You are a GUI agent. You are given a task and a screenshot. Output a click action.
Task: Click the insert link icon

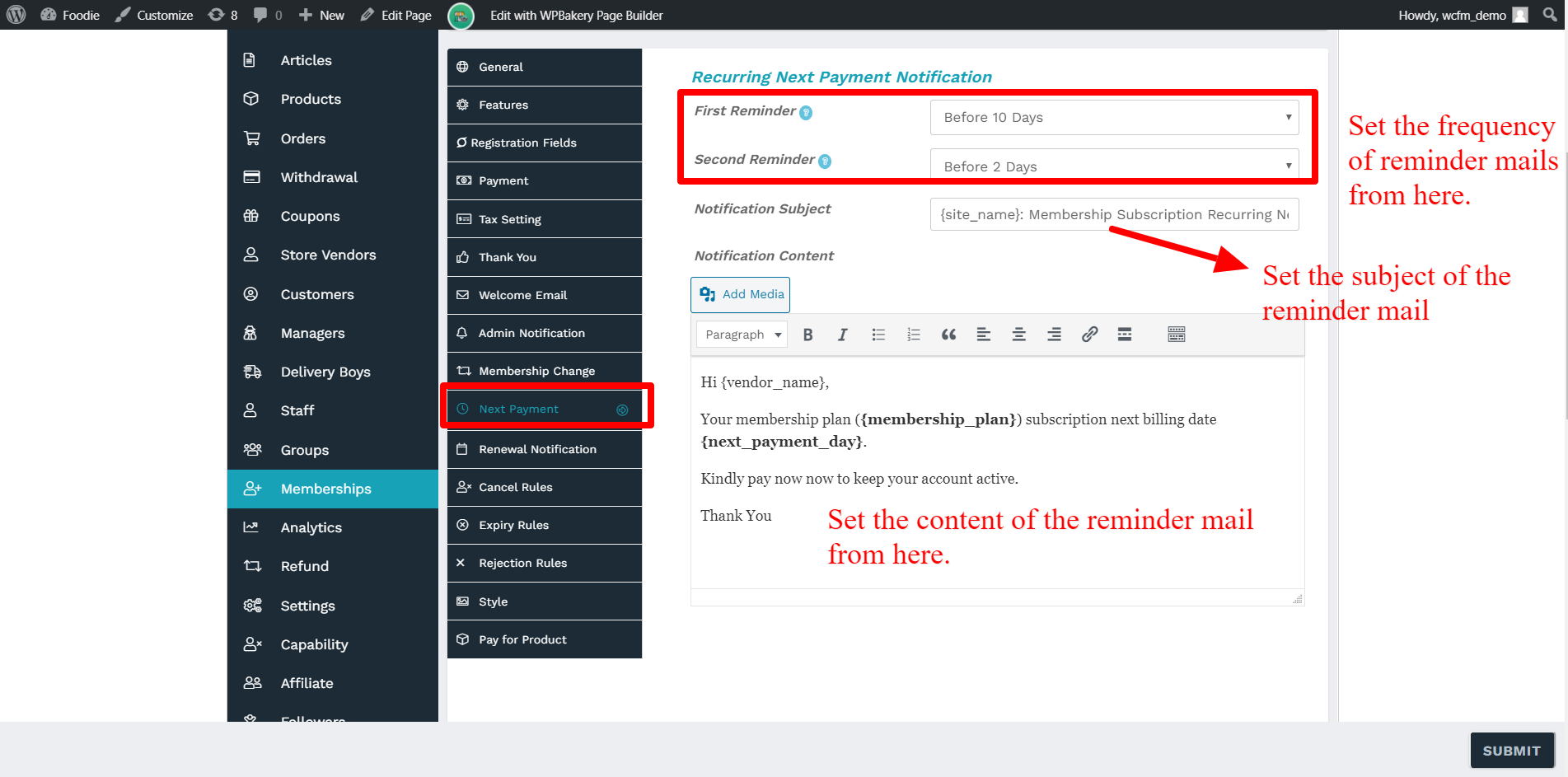[1089, 335]
